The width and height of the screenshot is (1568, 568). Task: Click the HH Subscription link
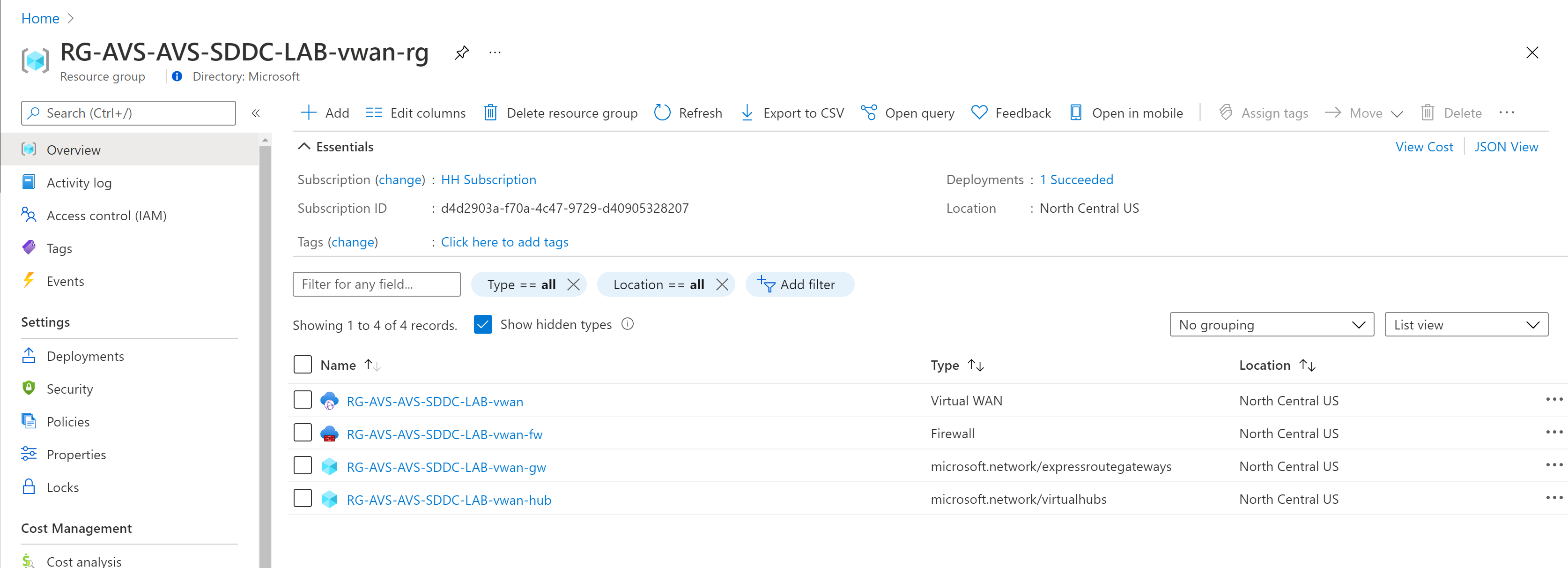click(x=488, y=180)
